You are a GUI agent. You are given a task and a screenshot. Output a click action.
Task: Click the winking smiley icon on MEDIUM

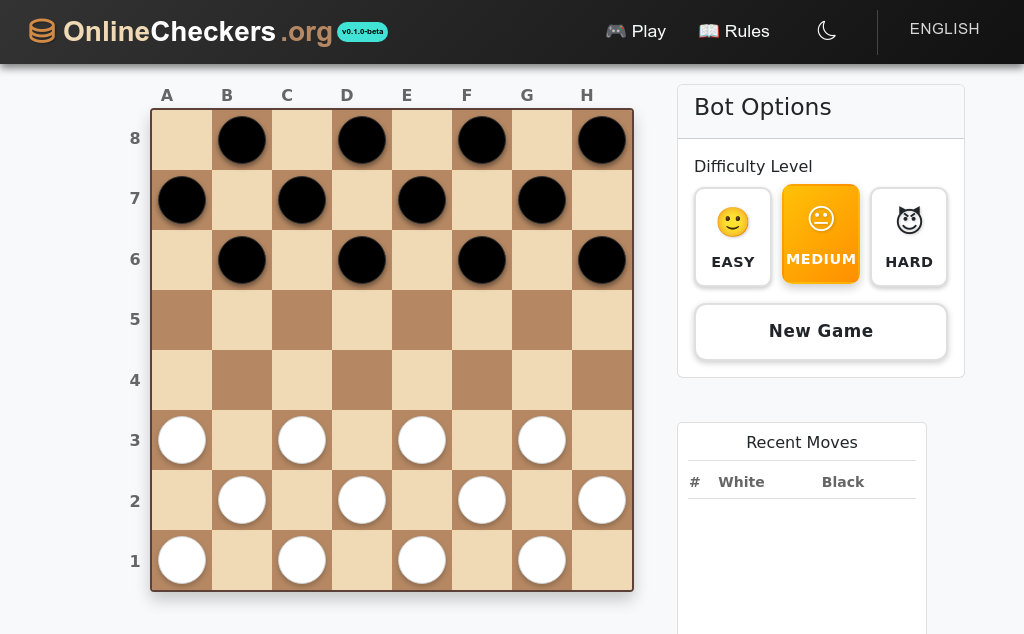[821, 220]
